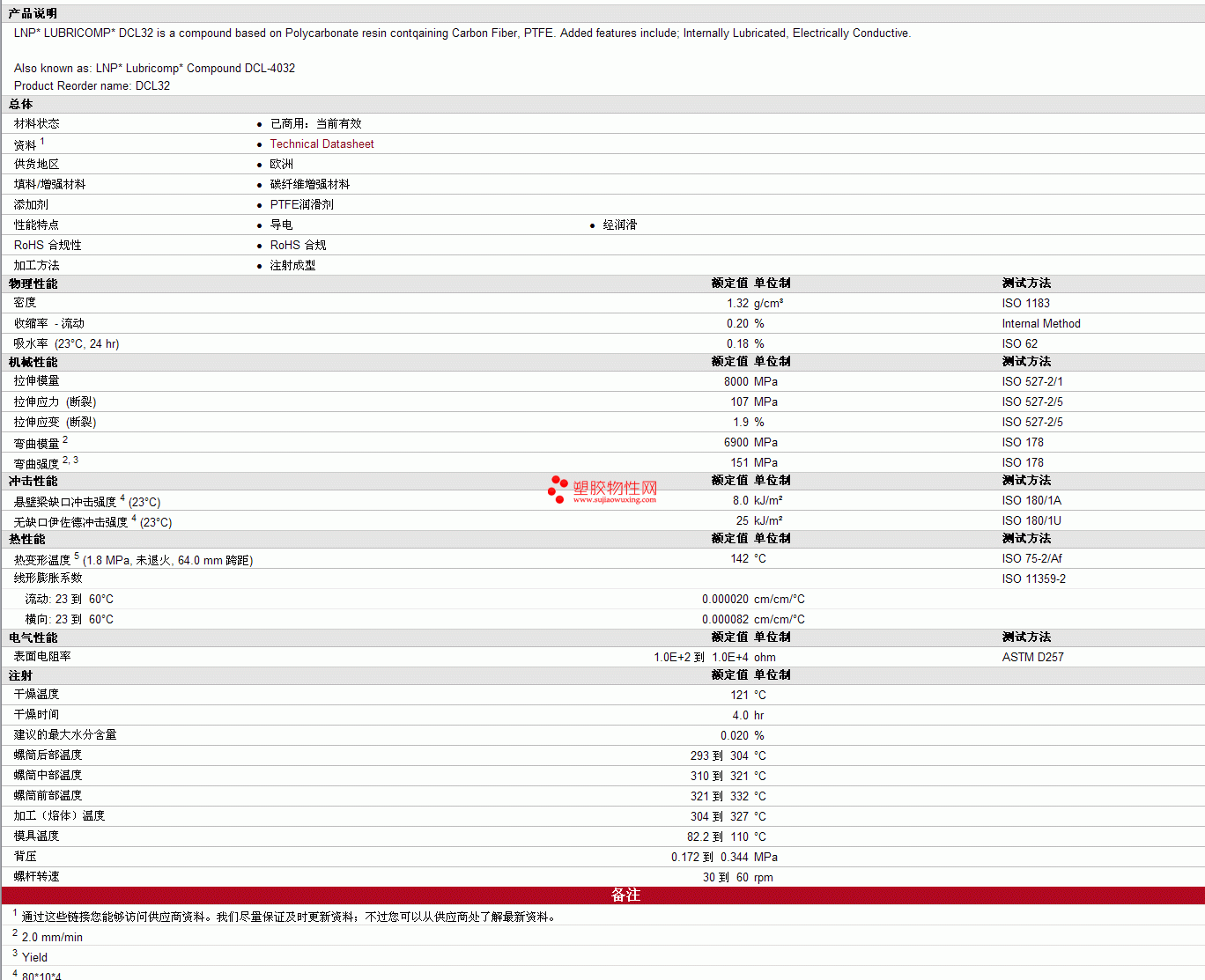Image resolution: width=1205 pixels, height=980 pixels.
Task: Select the 'Also known as' product name line
Action: (155, 68)
